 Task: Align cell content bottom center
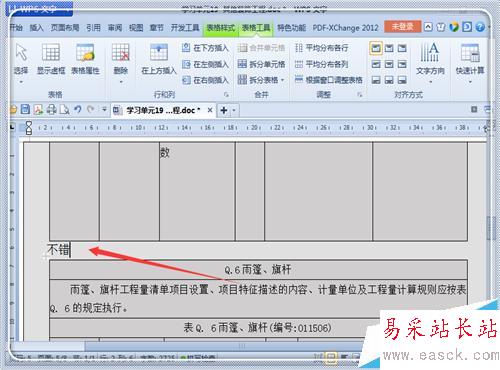pos(389,80)
